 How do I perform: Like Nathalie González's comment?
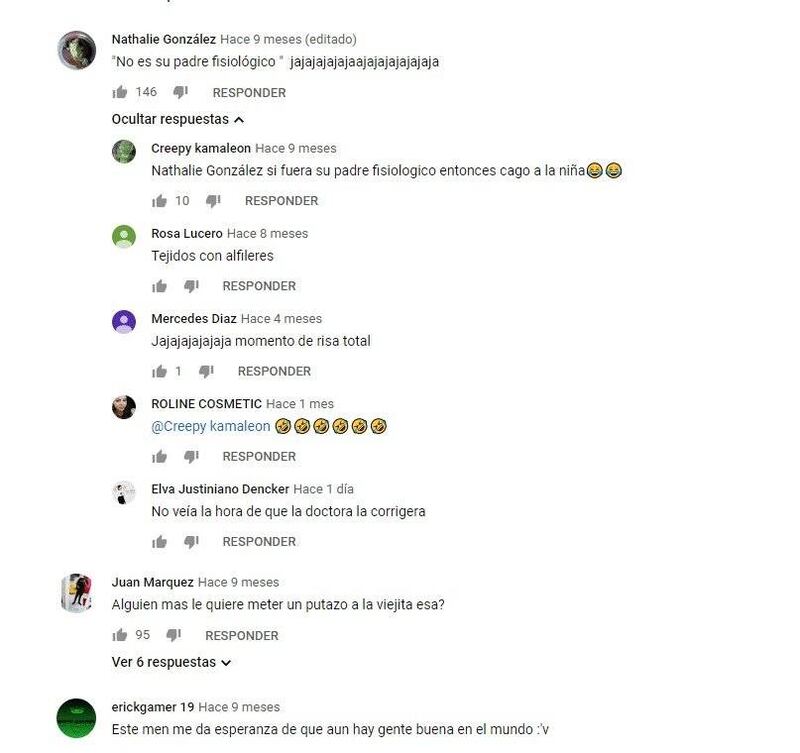tap(119, 92)
